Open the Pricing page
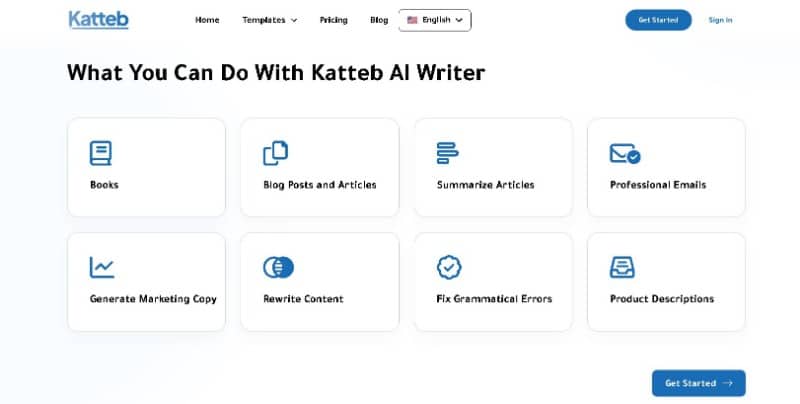This screenshot has width=800, height=404. click(x=334, y=20)
